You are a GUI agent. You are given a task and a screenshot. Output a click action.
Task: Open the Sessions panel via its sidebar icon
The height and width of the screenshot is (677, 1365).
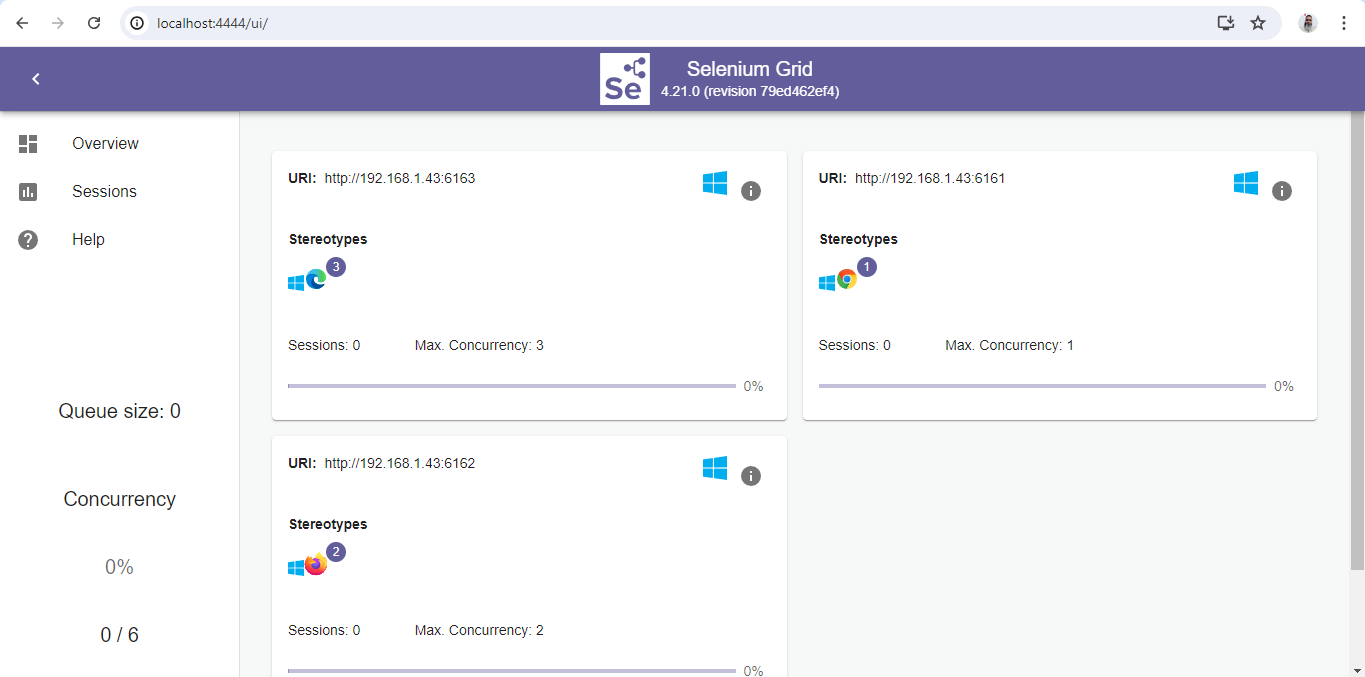click(27, 191)
